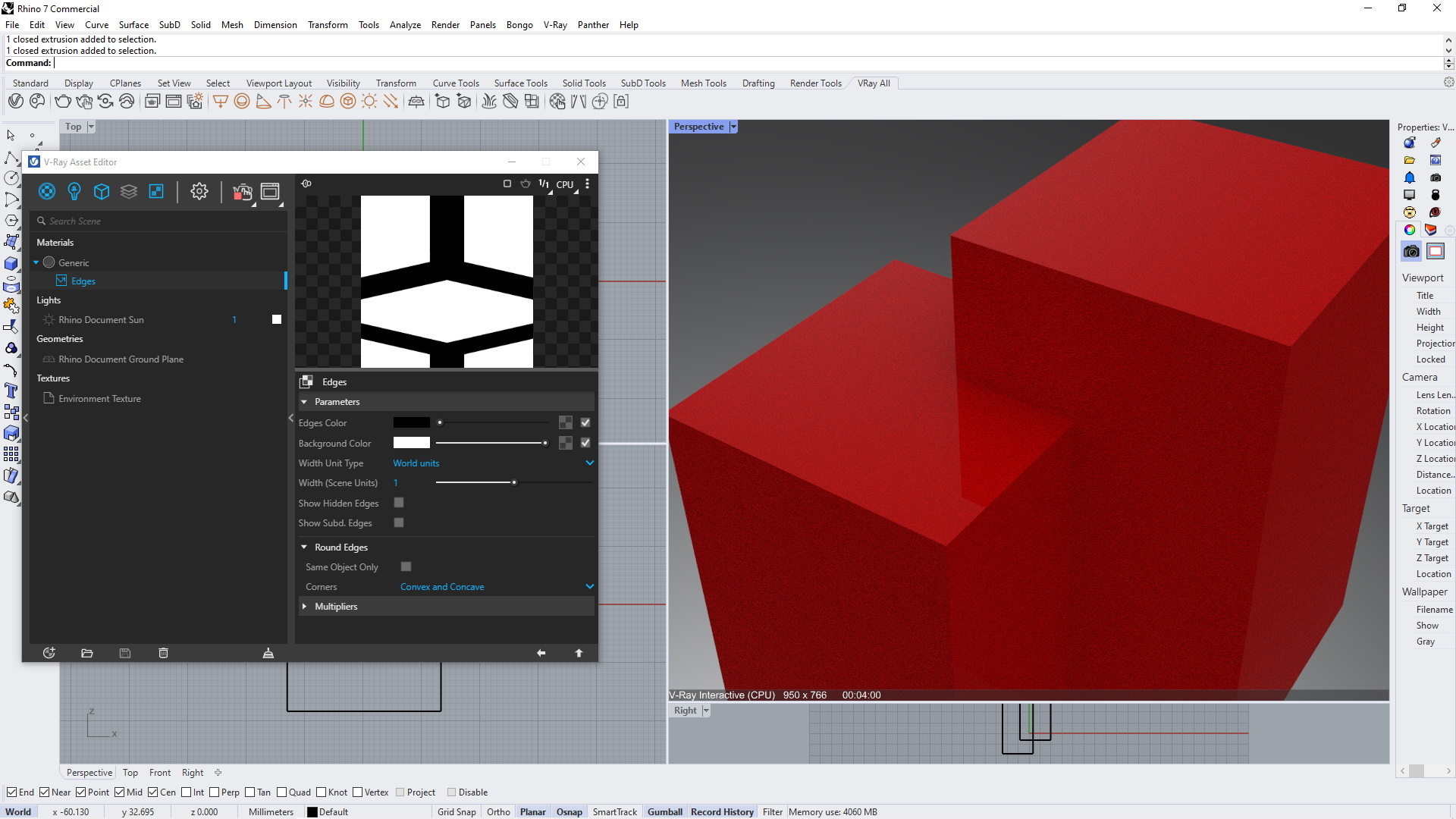Click the textures environment texture icon
The image size is (1456, 819).
click(49, 398)
